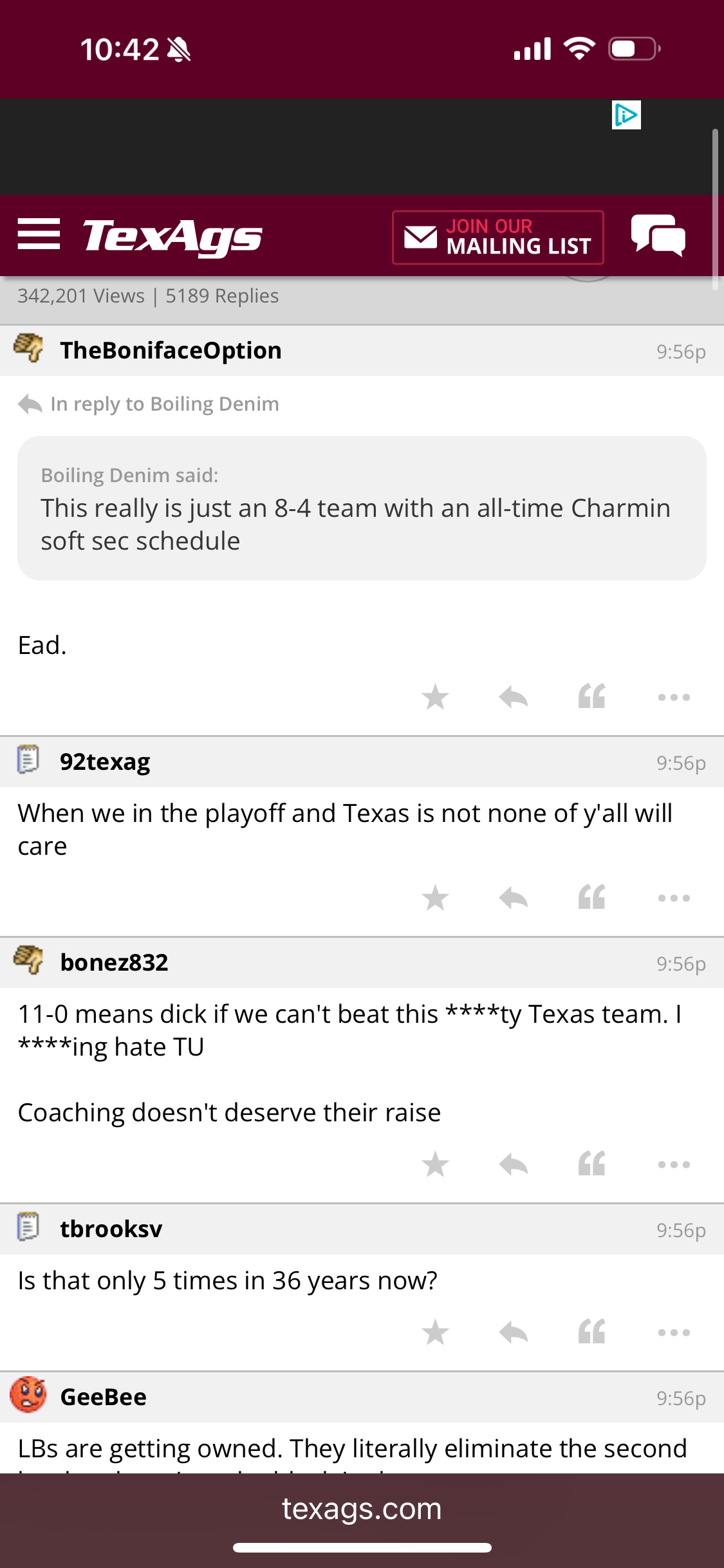
Task: Tap the texags.com address bar
Action: coord(362,1509)
